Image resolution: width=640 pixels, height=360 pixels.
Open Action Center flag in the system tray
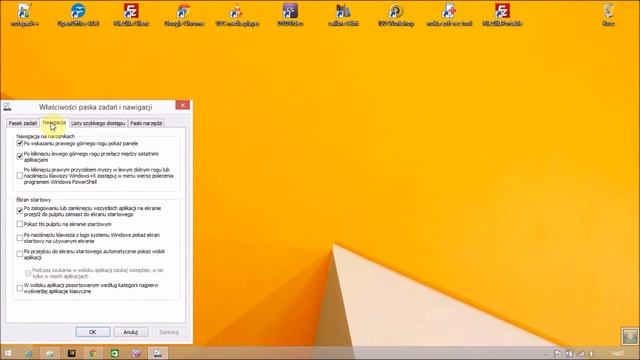(x=558, y=354)
